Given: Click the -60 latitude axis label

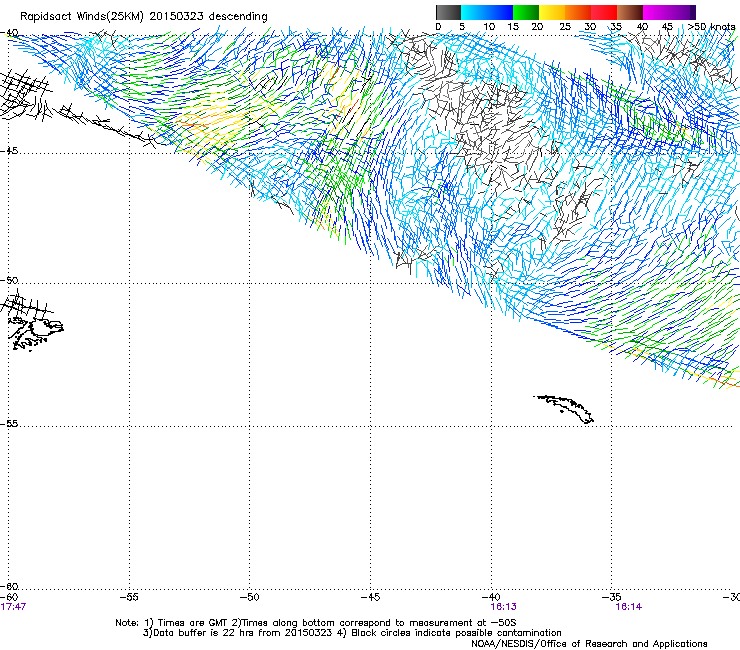Looking at the screenshot, I should pyautogui.click(x=9, y=587).
